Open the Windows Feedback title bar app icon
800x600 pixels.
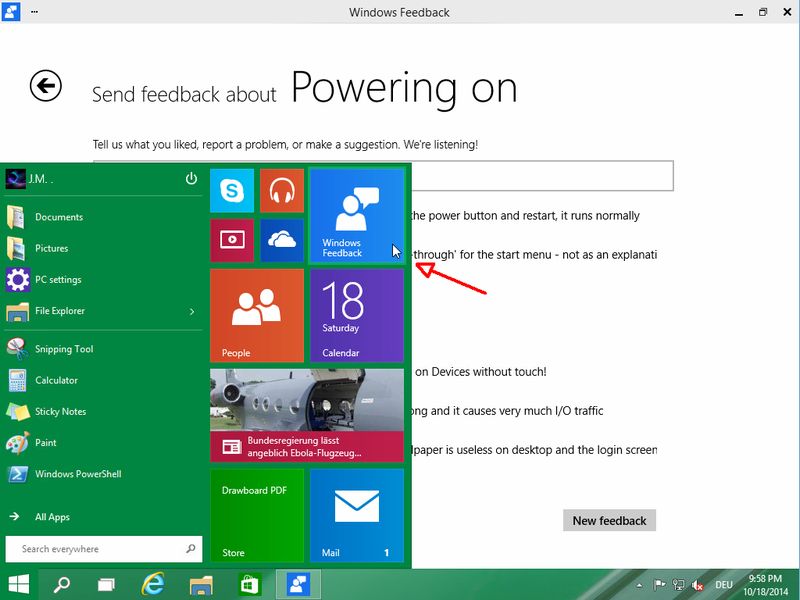tap(11, 11)
